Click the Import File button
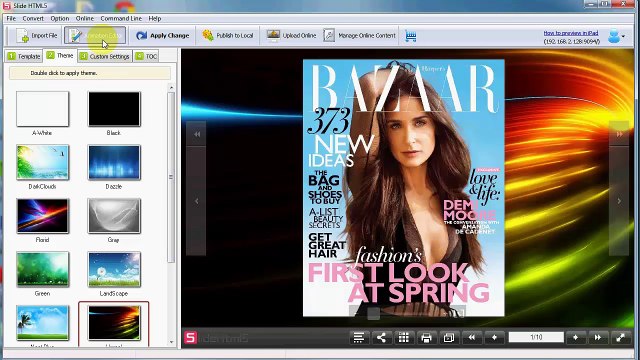Screen dimensions: 640x360 click(x=36, y=36)
